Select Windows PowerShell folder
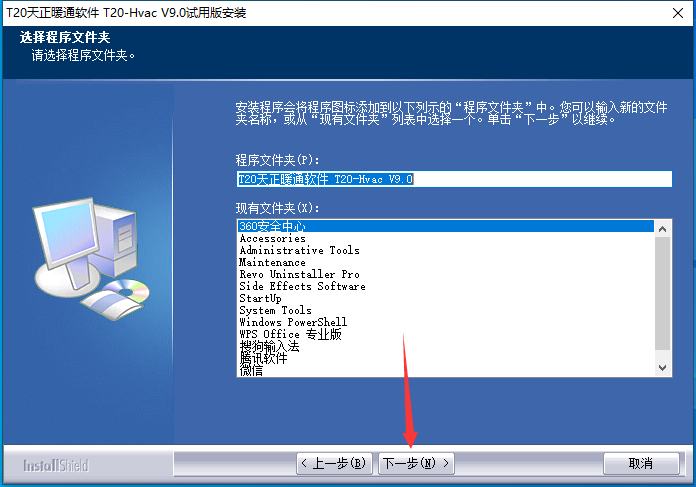 (446, 322)
